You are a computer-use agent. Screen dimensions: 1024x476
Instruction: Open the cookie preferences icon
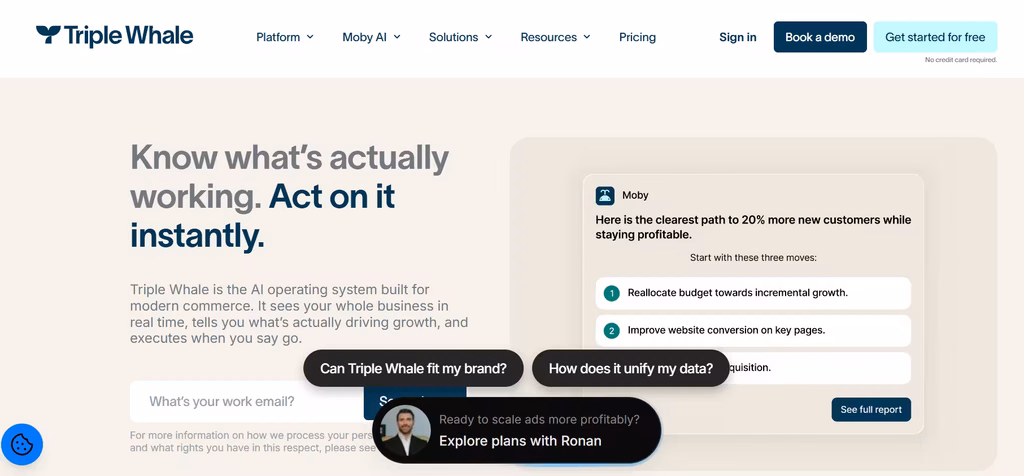tap(22, 445)
